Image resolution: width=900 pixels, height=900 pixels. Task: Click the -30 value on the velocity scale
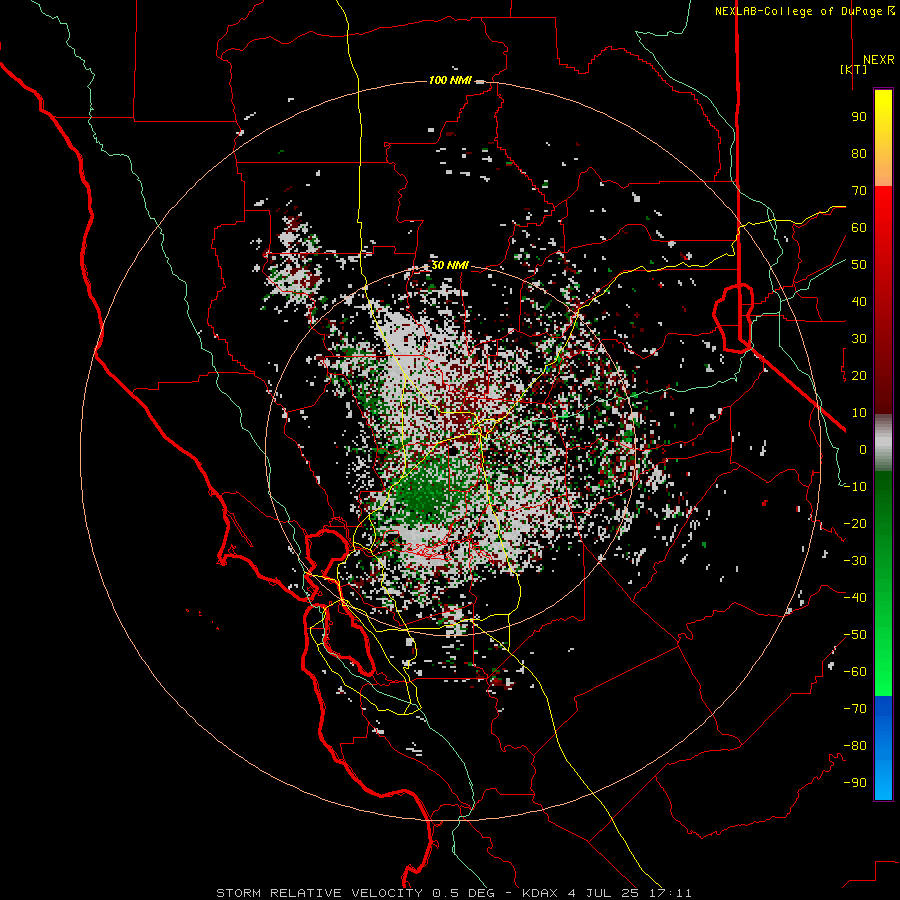[855, 561]
